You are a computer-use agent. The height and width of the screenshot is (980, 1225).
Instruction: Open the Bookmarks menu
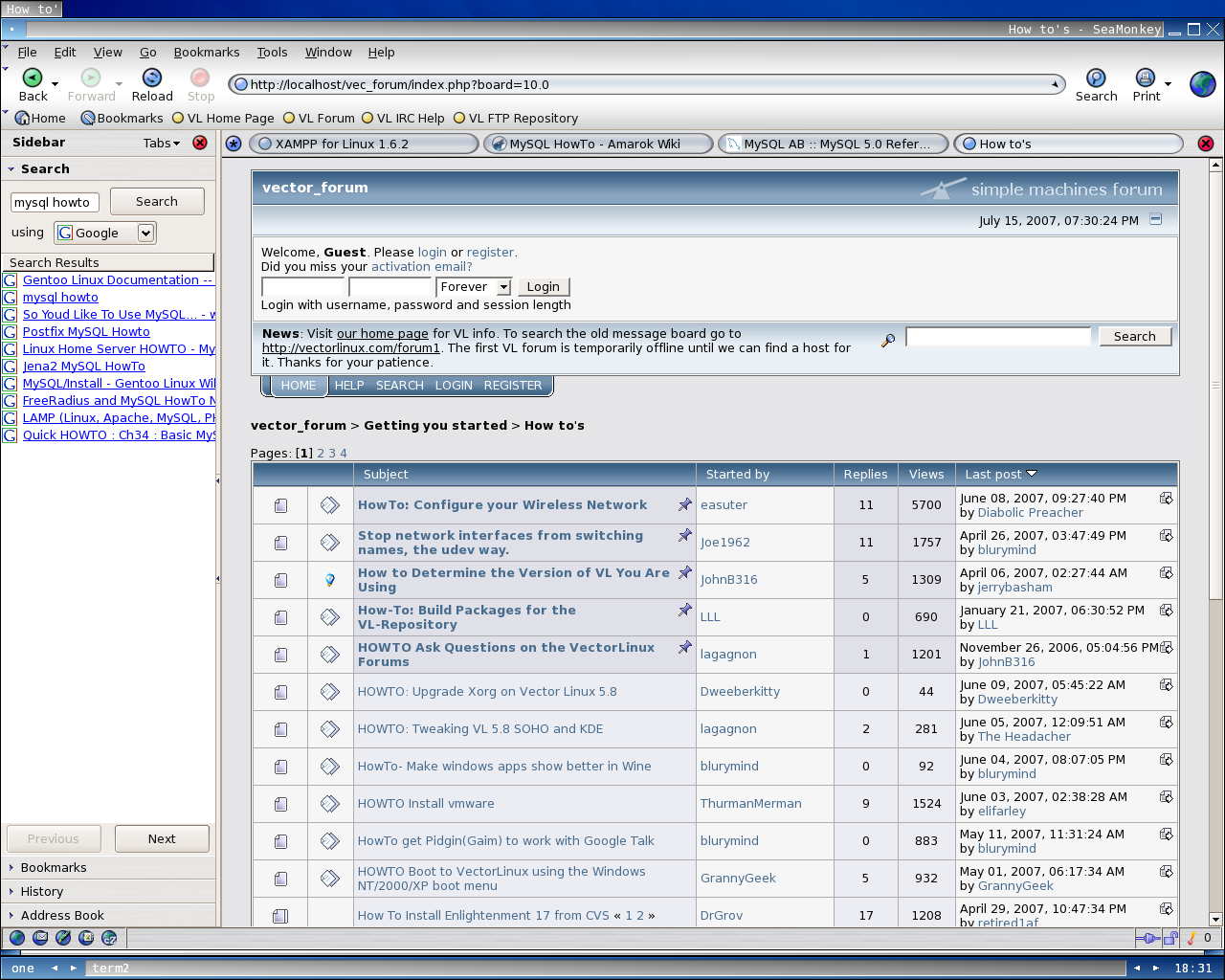point(207,52)
